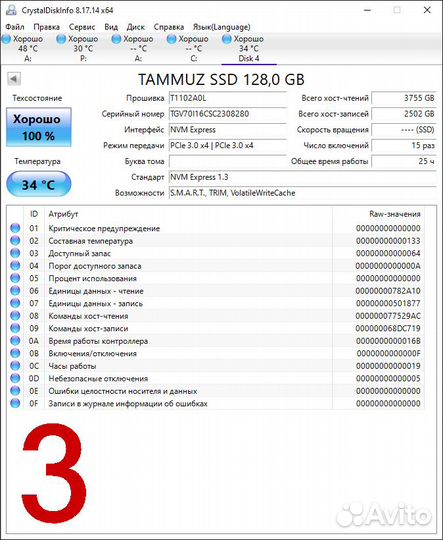The image size is (443, 540).
Task: Select raw value 0000000501877
Action: click(x=388, y=303)
